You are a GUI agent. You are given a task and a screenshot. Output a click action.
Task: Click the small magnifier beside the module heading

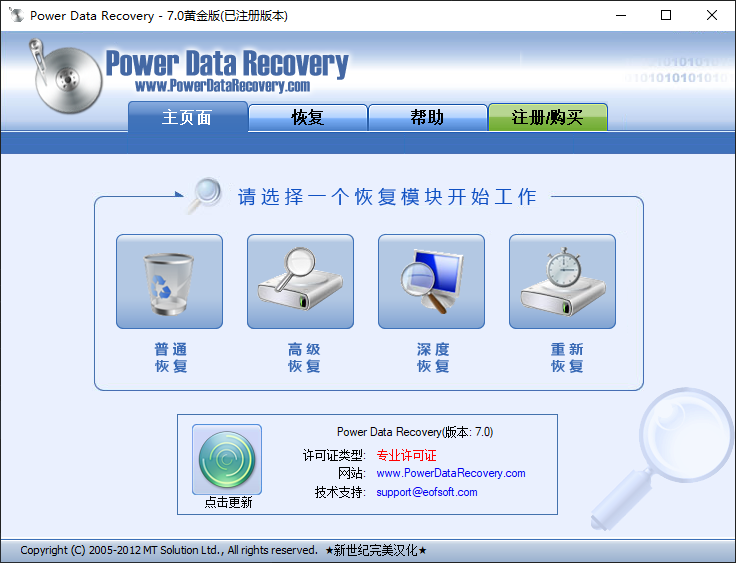pos(205,194)
